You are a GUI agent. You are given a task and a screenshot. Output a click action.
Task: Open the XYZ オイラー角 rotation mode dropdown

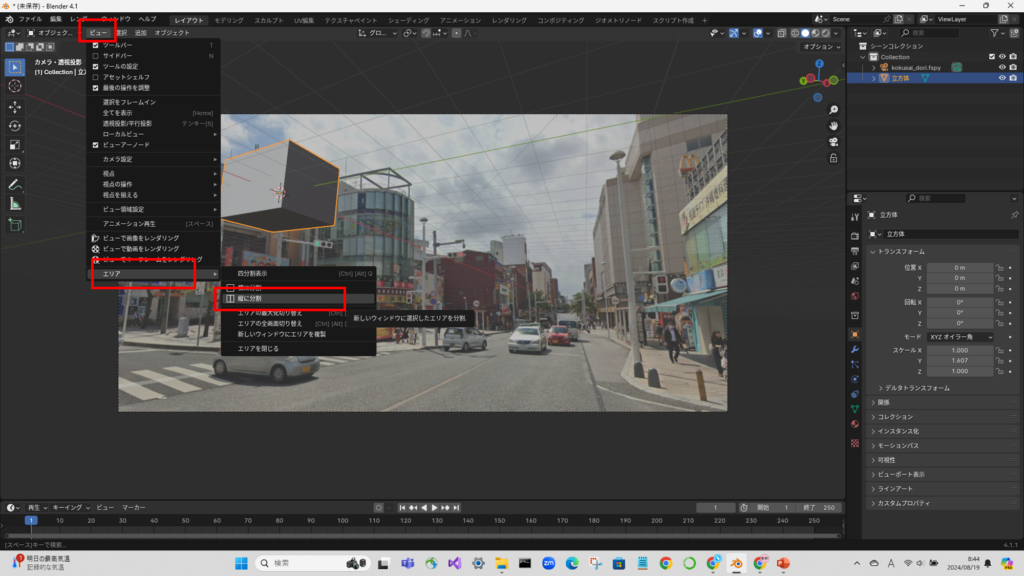point(961,337)
